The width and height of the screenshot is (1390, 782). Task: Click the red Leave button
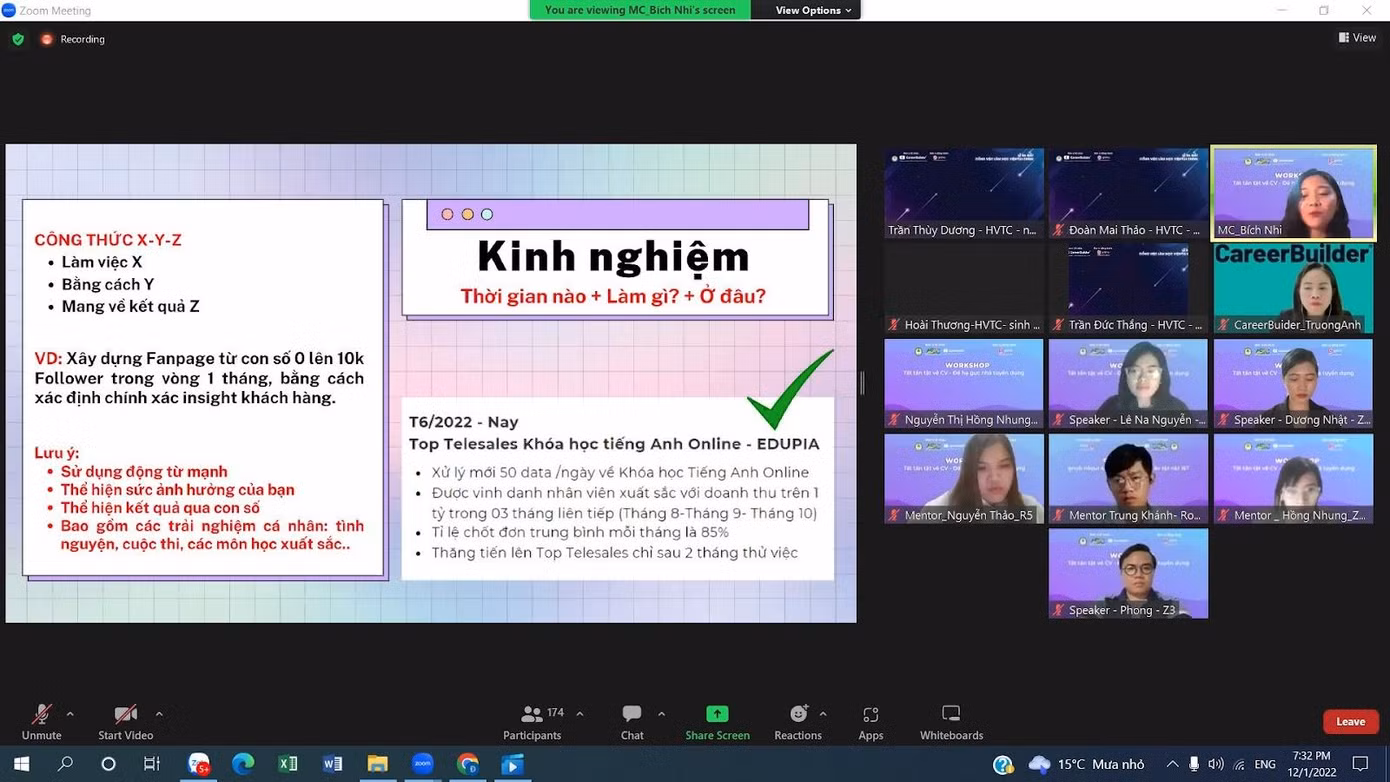pos(1350,721)
